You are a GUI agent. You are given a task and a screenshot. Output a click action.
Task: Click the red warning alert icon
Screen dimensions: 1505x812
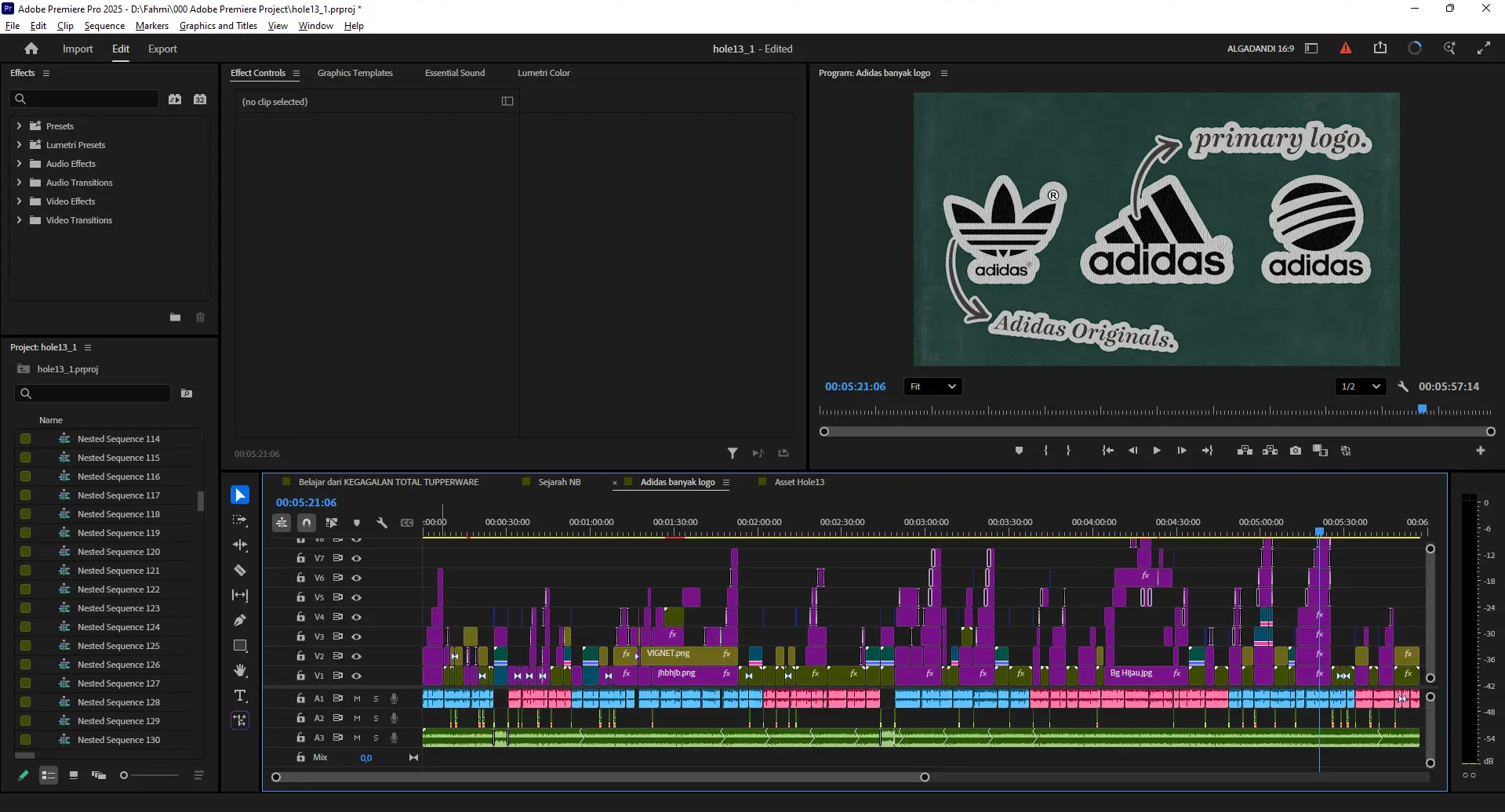(1346, 49)
